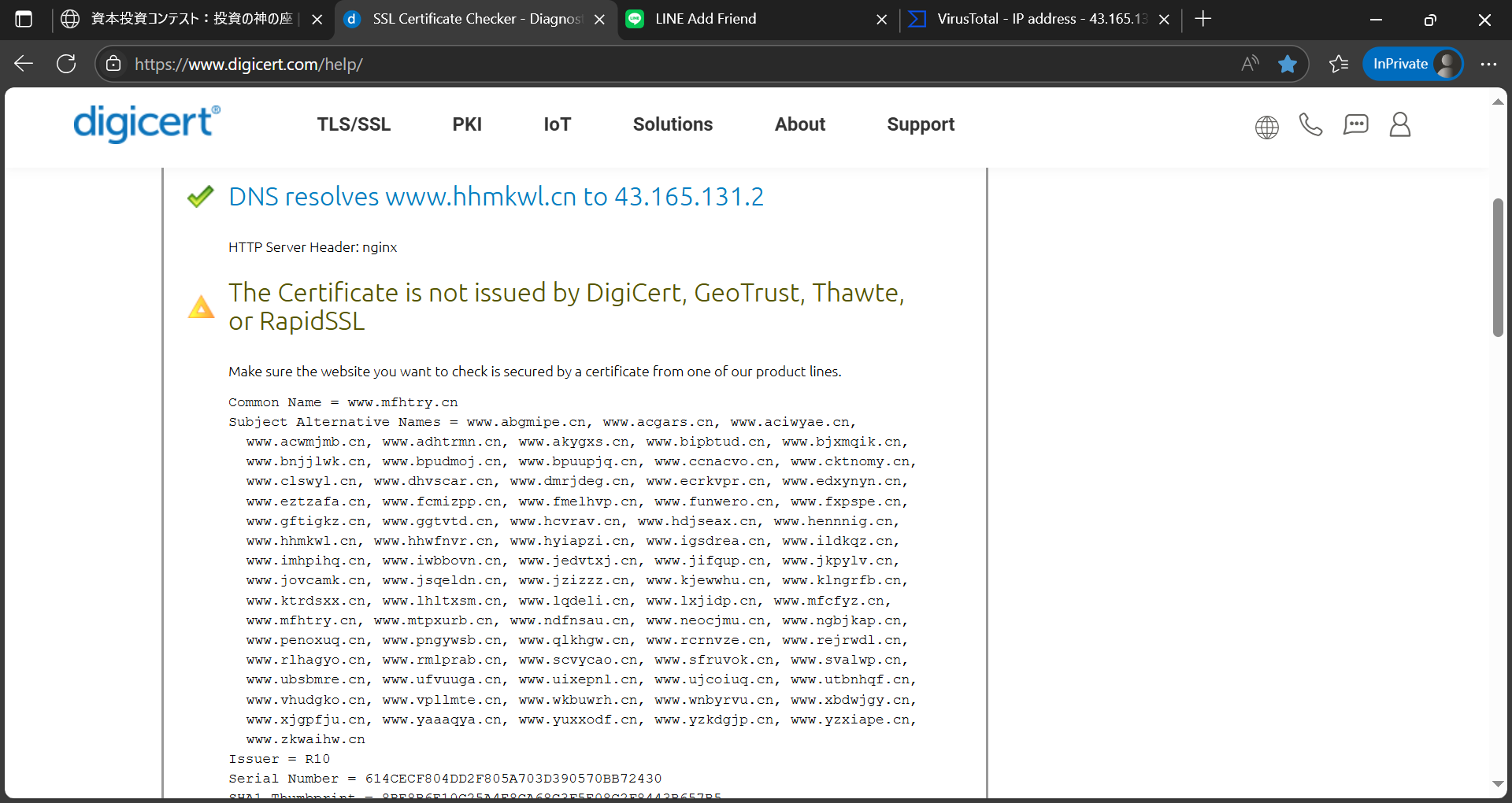The height and width of the screenshot is (803, 1512).
Task: Open the account user icon
Action: click(x=1400, y=124)
